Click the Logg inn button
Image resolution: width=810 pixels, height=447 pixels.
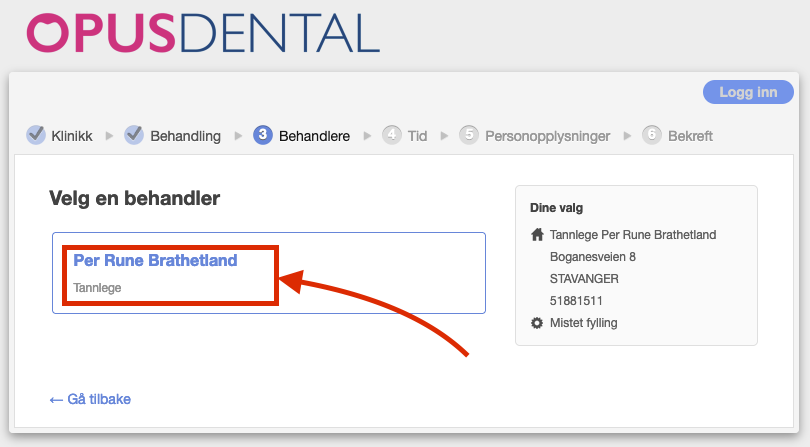pos(748,92)
